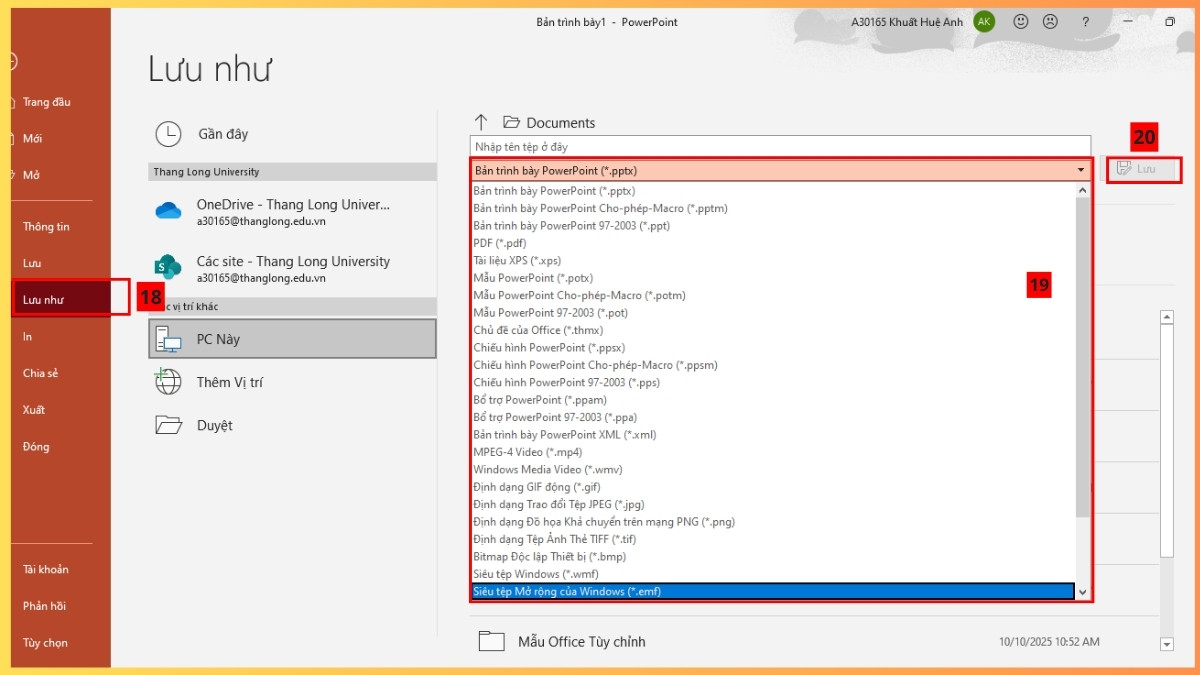Click the Duyệt folder icon
Screen dimensions: 1200x675
tap(168, 425)
